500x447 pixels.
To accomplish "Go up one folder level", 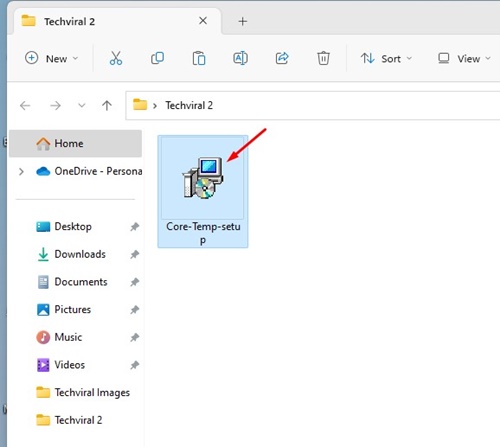I will point(107,106).
